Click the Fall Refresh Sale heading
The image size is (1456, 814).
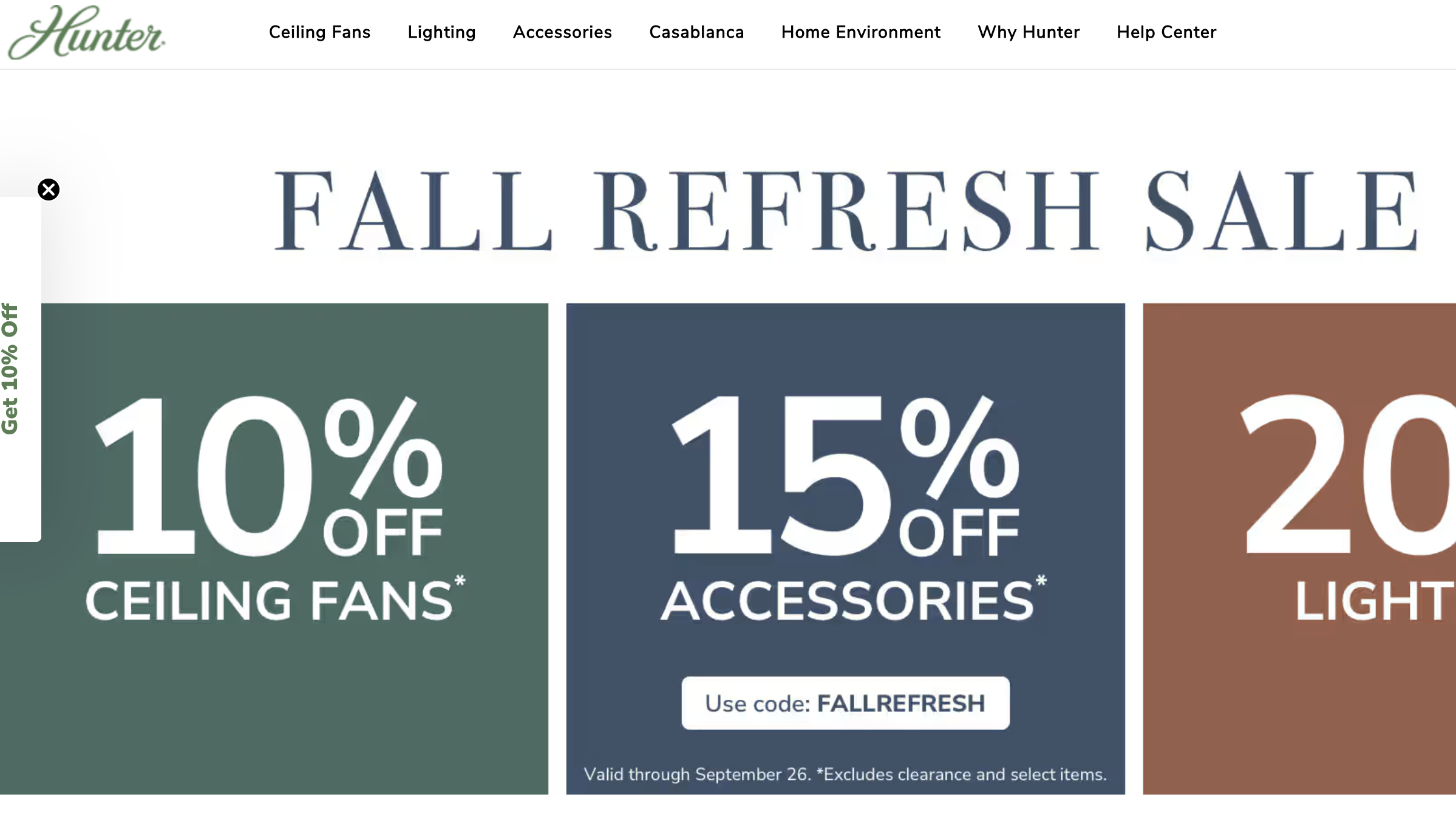coord(846,210)
